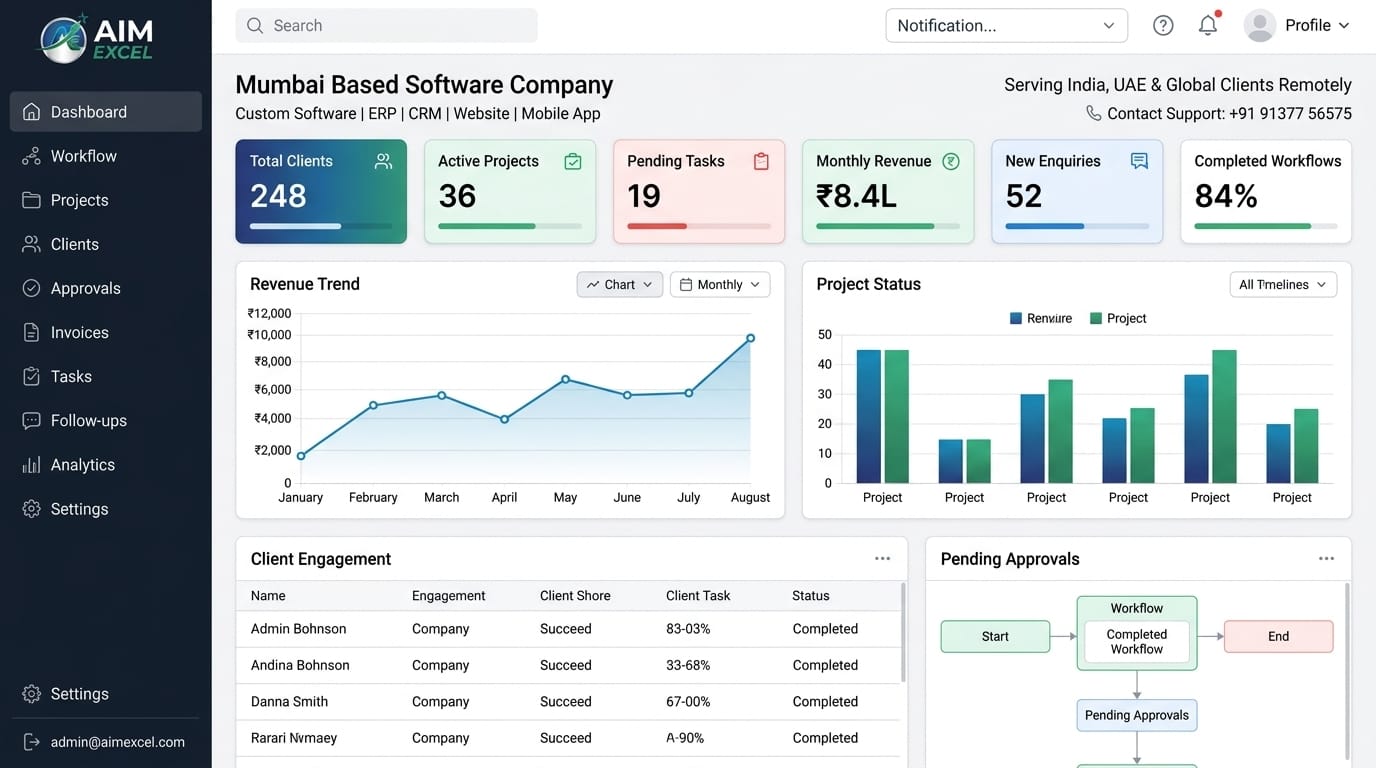Select the Danna Smith row name
This screenshot has width=1376, height=768.
pyautogui.click(x=289, y=702)
